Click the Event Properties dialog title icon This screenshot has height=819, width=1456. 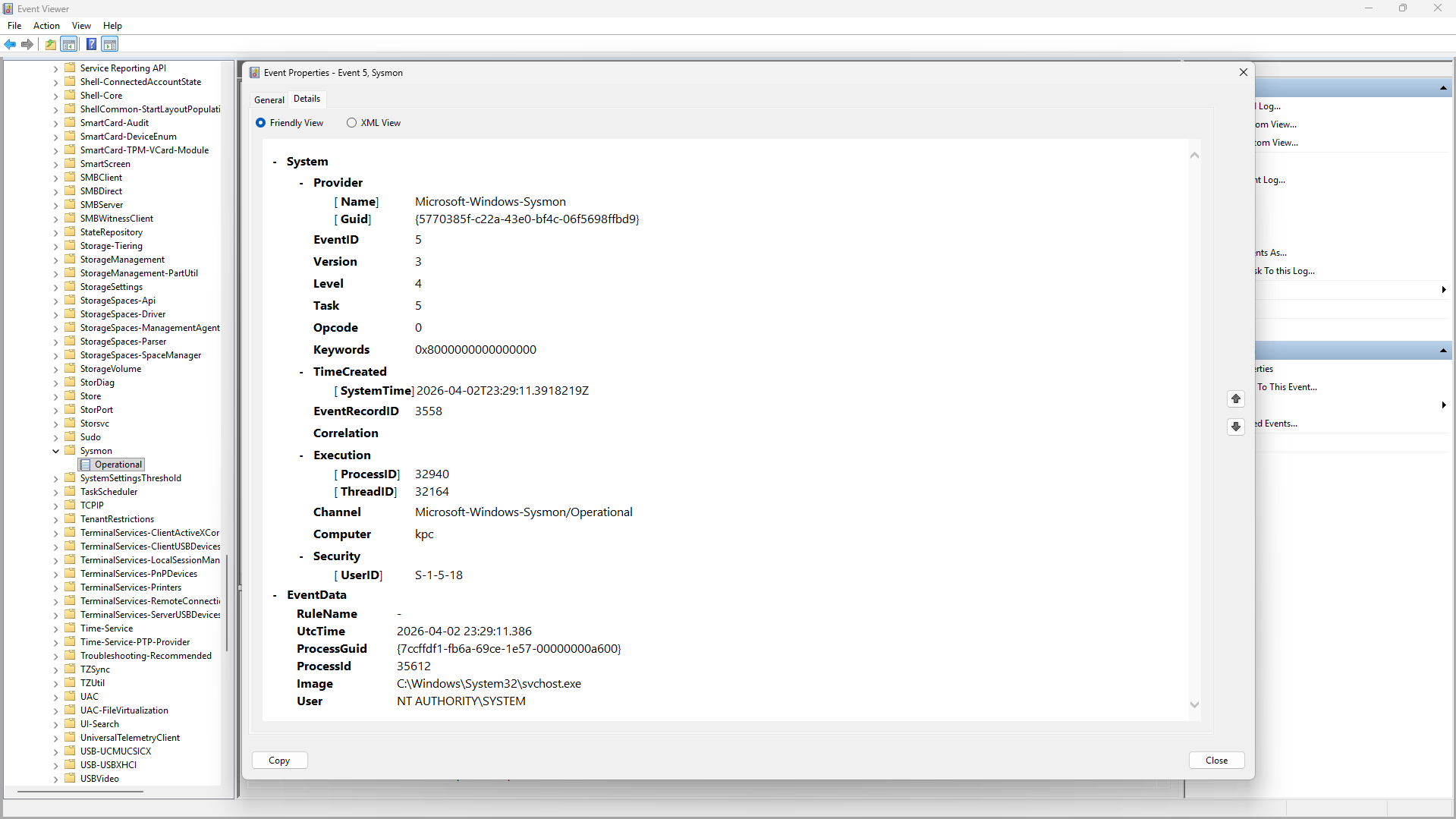pos(255,73)
